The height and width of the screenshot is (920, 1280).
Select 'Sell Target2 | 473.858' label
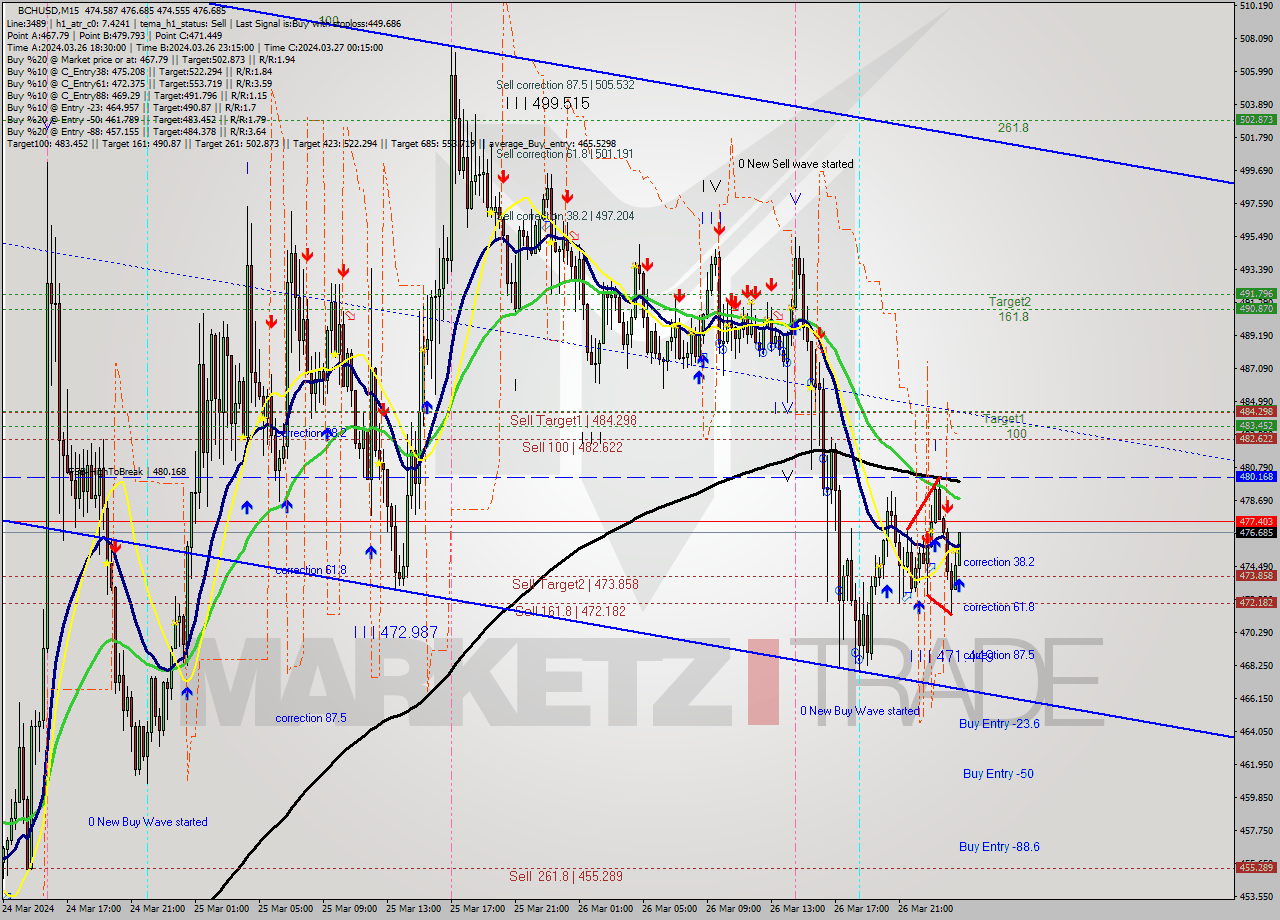click(575, 584)
